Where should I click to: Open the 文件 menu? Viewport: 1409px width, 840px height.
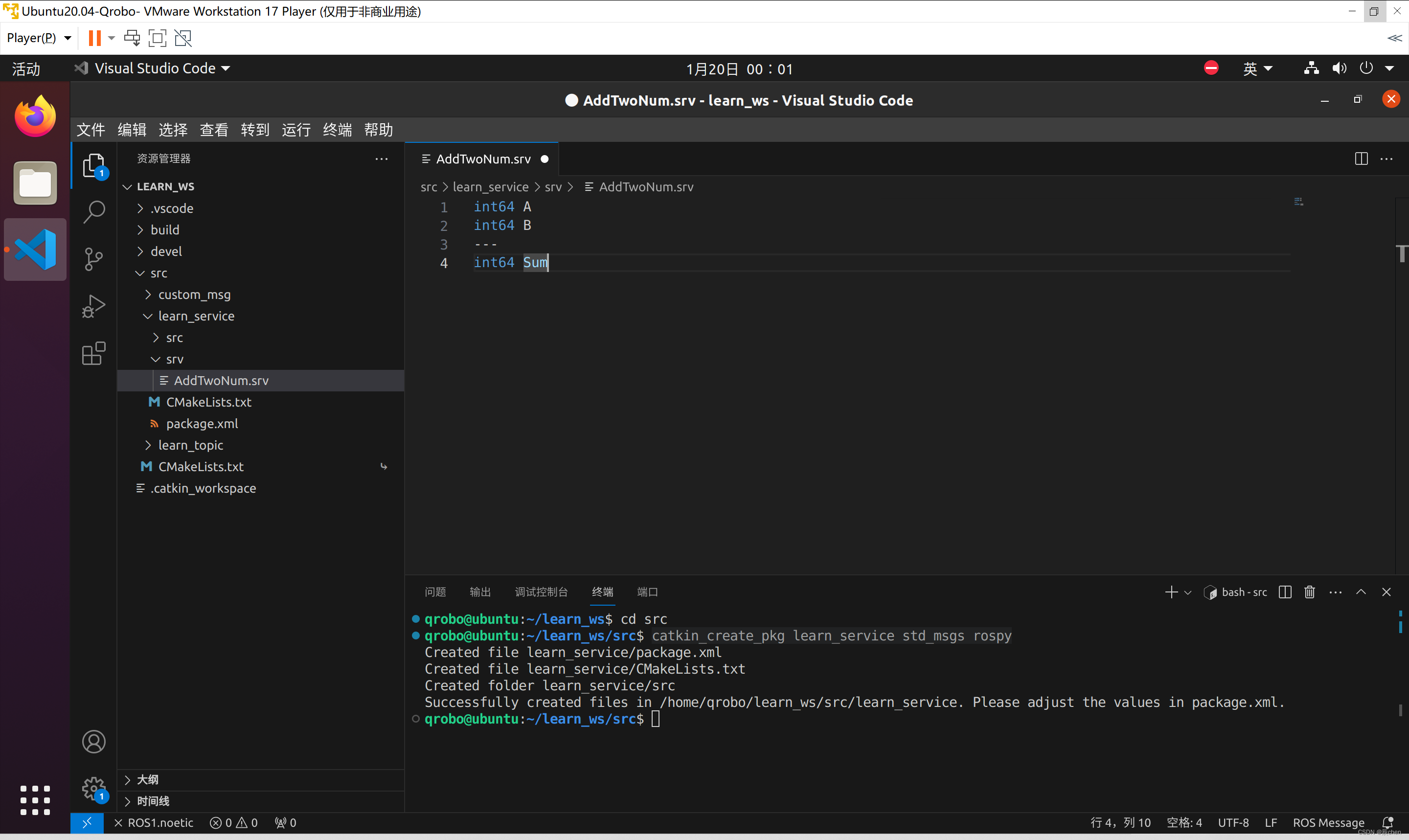(x=91, y=130)
